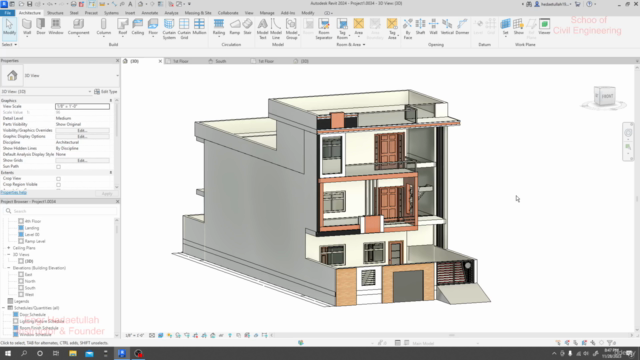Toggle the Sun Path checkbox
This screenshot has width=640, height=360.
click(x=58, y=167)
